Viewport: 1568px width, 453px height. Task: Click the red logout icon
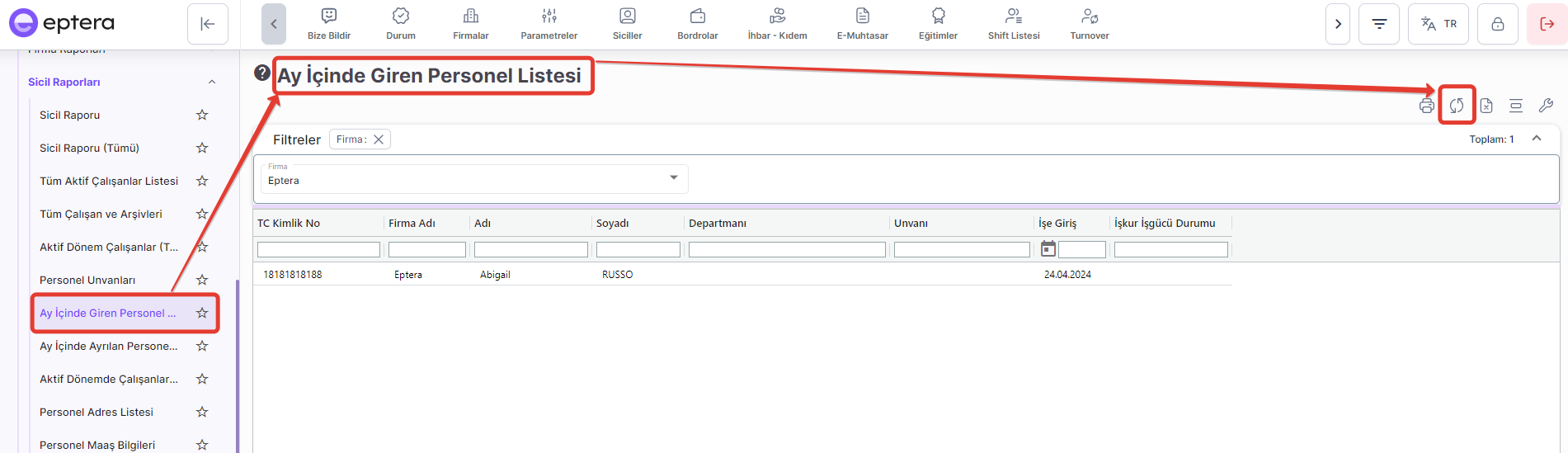(x=1547, y=24)
